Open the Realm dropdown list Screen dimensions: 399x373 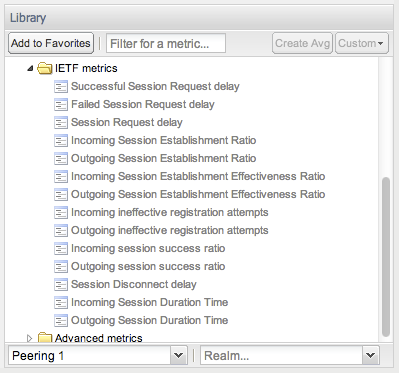tap(289, 355)
